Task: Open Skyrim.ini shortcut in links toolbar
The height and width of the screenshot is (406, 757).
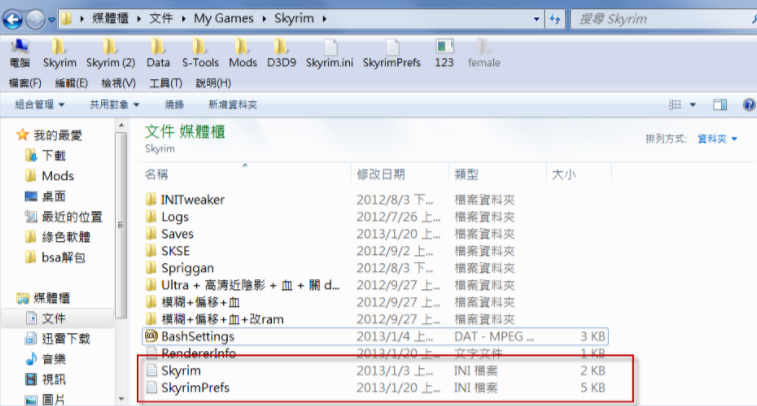Action: [x=329, y=54]
